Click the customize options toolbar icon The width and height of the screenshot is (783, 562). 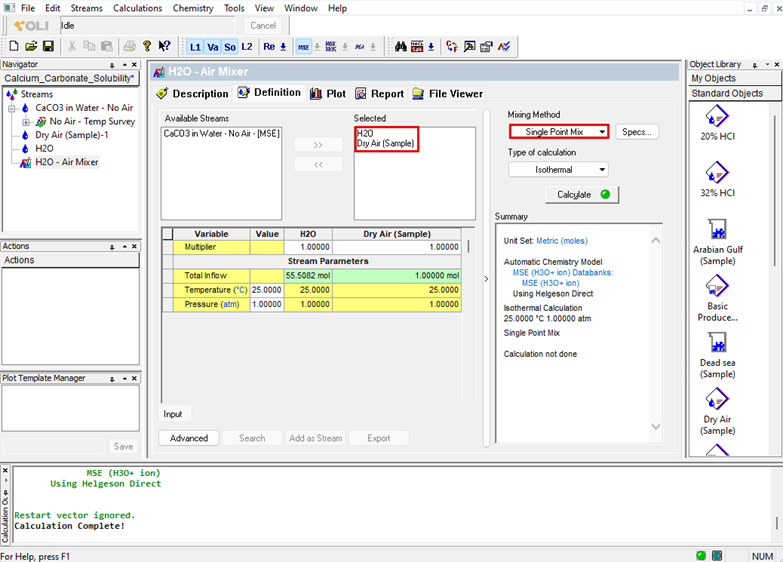point(486,47)
